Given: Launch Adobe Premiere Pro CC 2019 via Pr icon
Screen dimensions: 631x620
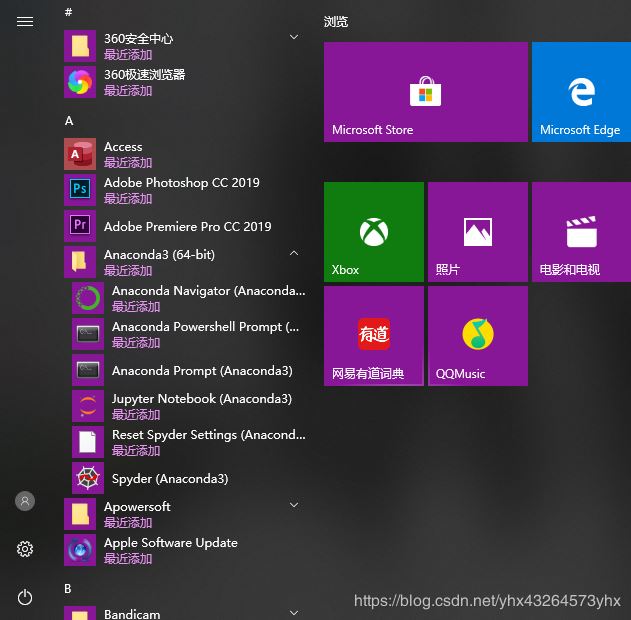Looking at the screenshot, I should tap(80, 226).
